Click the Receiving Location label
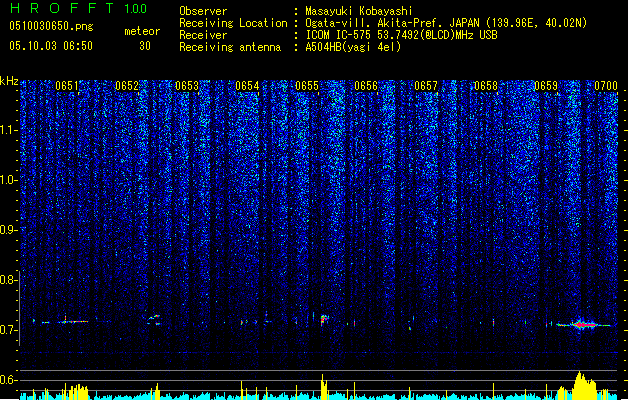This screenshot has width=629, height=400. click(x=233, y=23)
